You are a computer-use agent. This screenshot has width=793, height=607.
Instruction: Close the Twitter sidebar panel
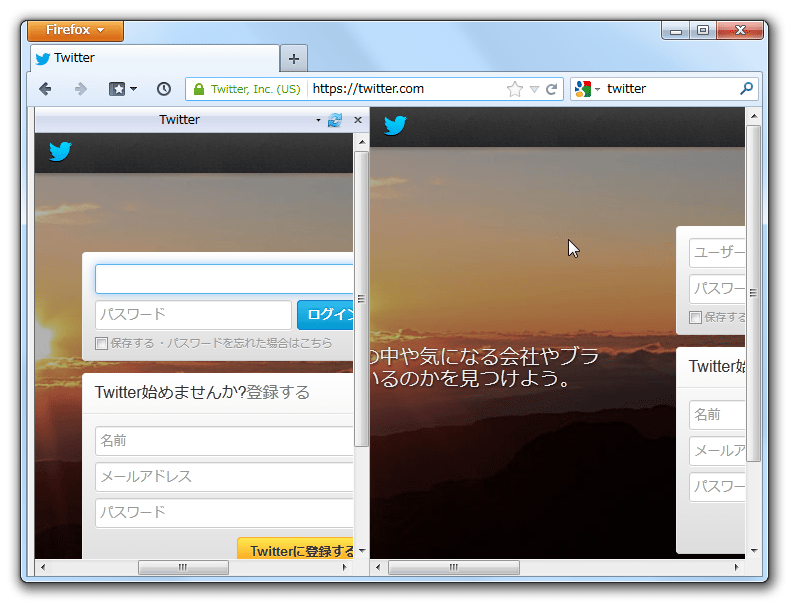click(x=358, y=120)
